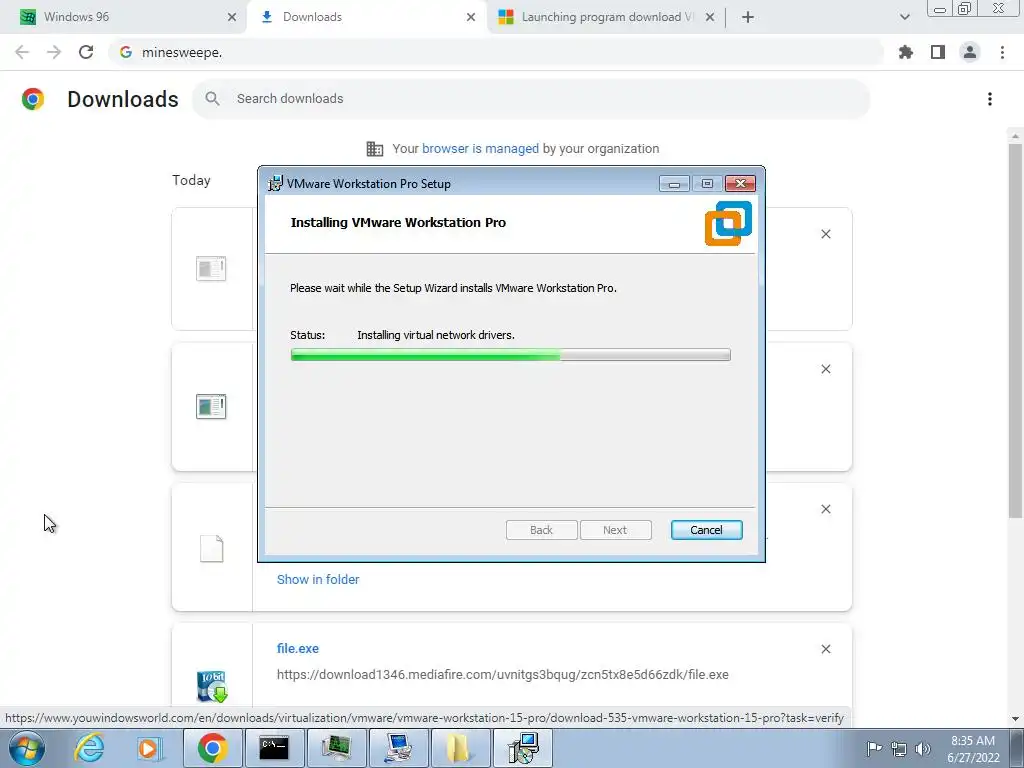Open the Windows Start menu

26,748
